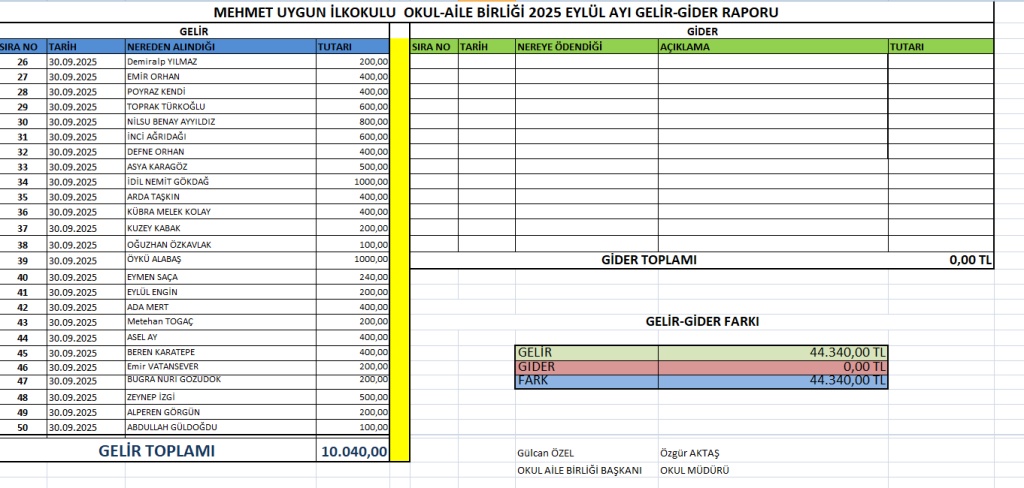Select the amount cell for İDİL NEMİT GÖKDAĞ
Image resolution: width=1024 pixels, height=488 pixels.
tap(352, 183)
